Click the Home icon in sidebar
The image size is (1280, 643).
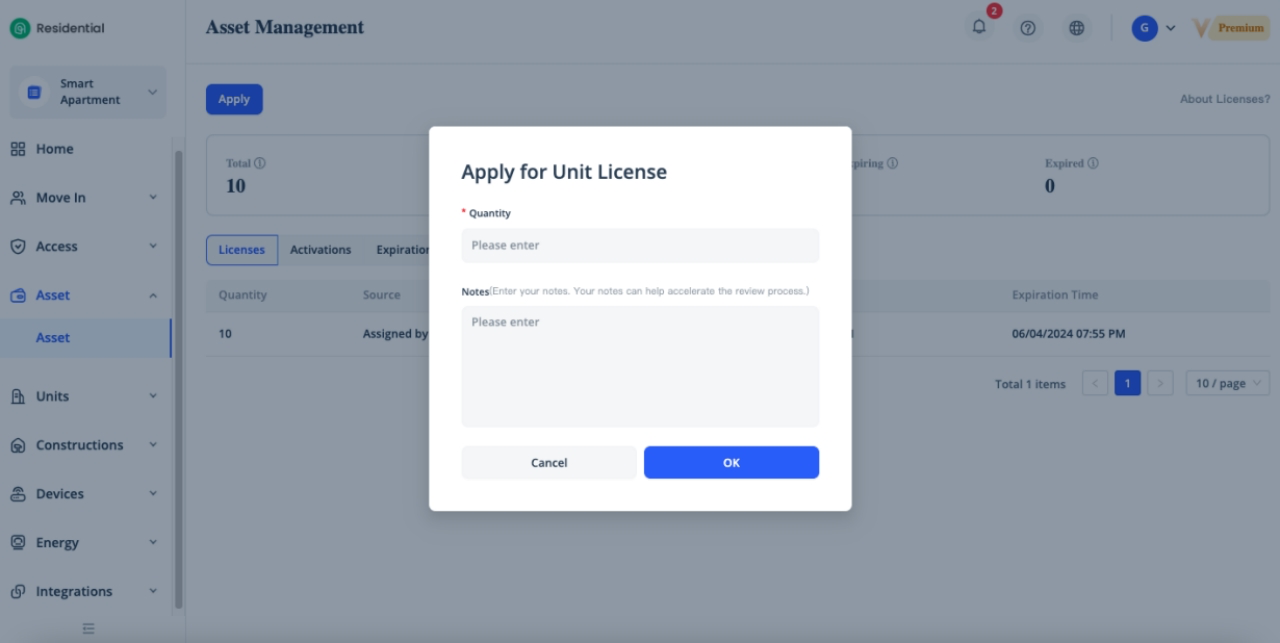pyautogui.click(x=18, y=149)
